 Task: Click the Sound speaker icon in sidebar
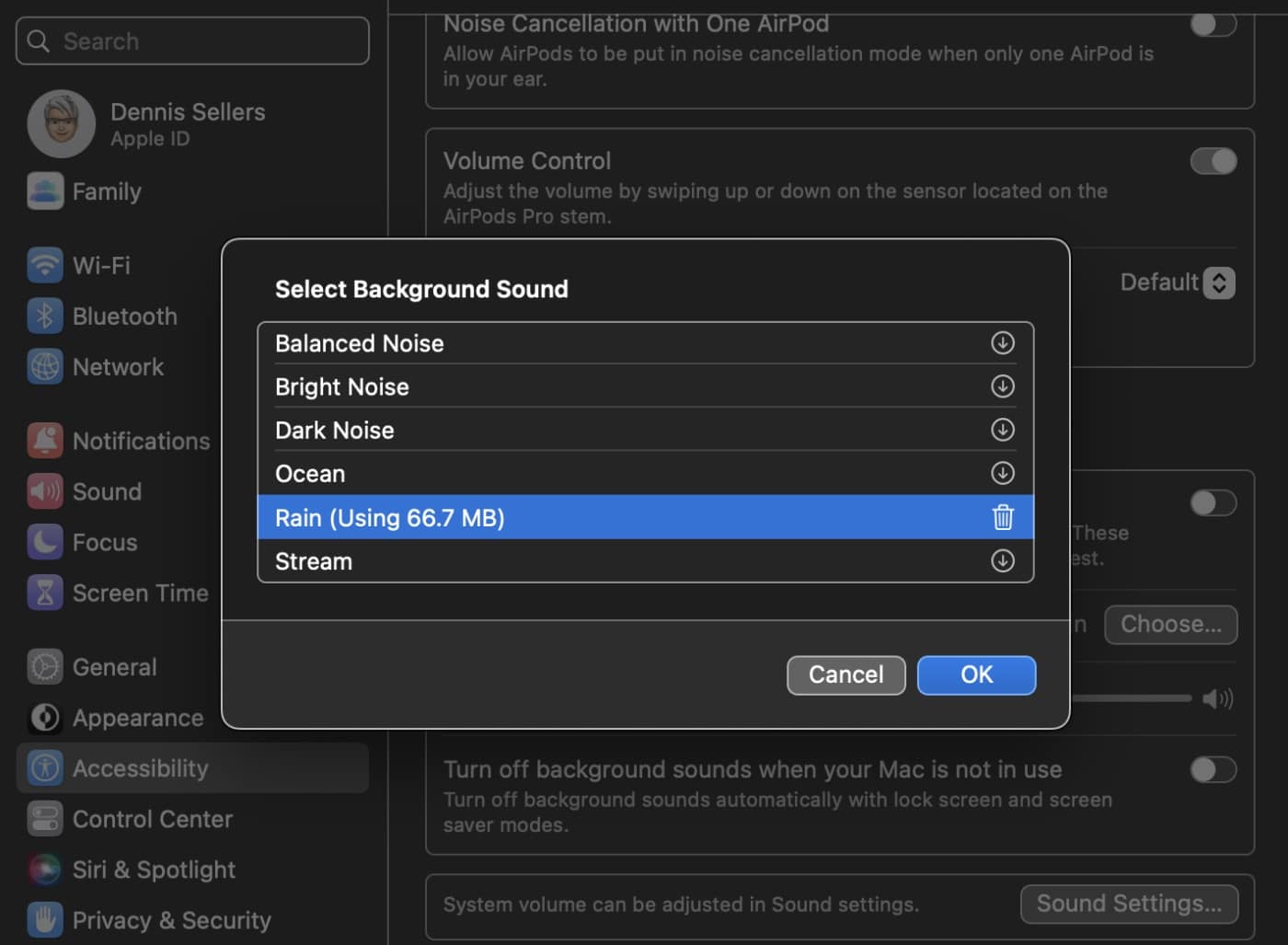pos(45,491)
